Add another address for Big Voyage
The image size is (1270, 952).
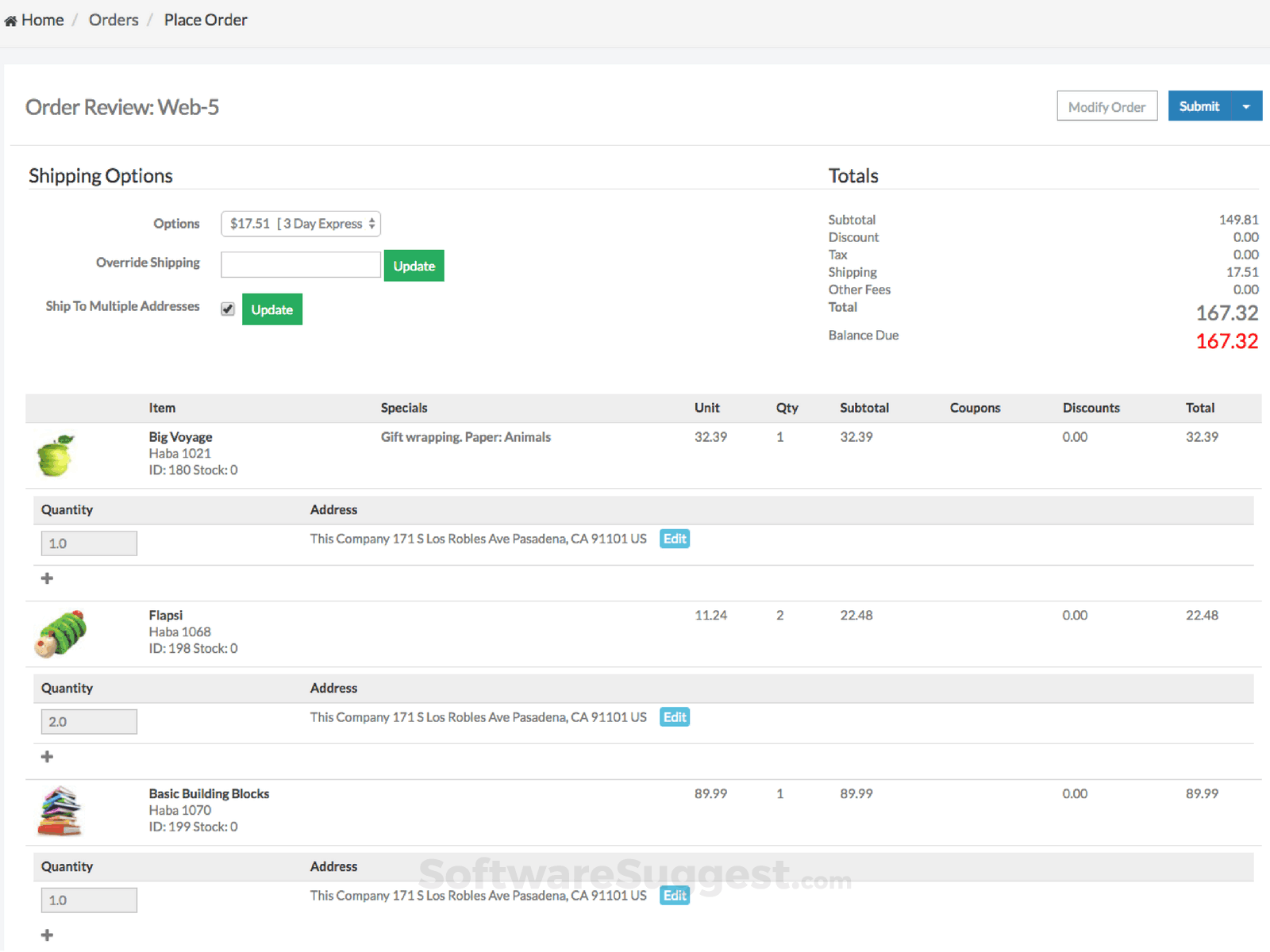(47, 578)
